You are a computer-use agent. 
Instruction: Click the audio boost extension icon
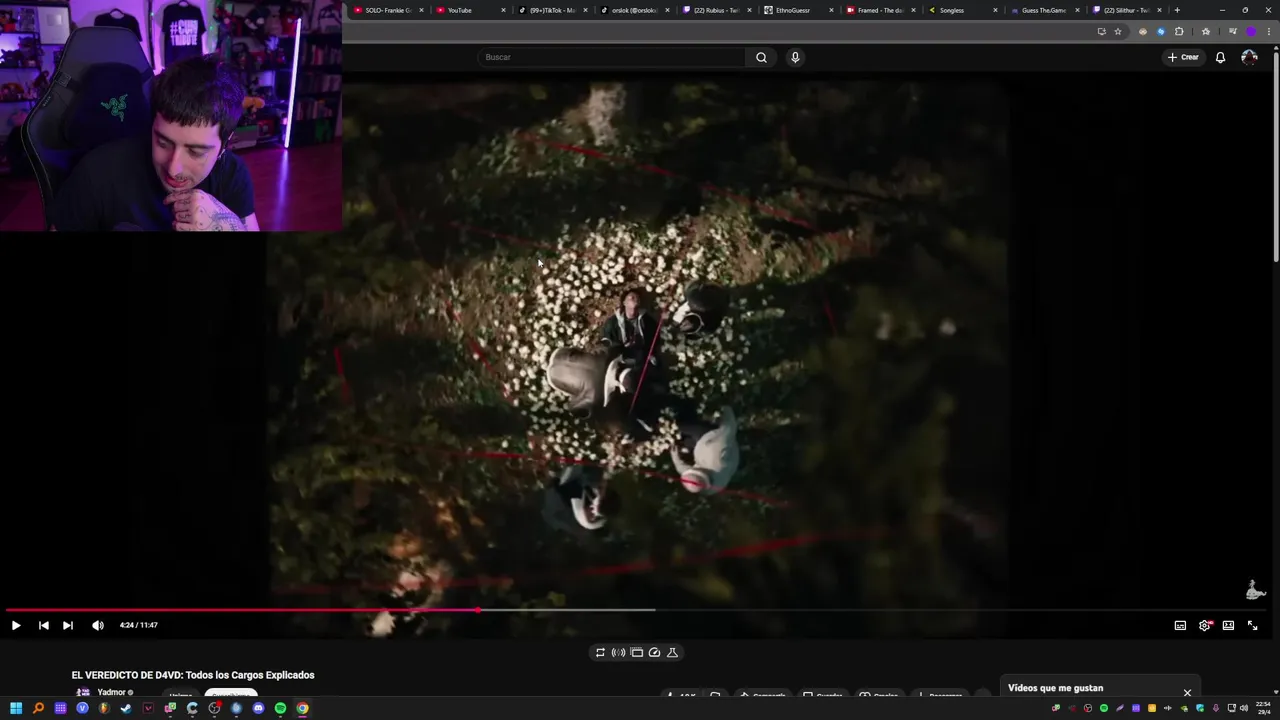point(618,652)
